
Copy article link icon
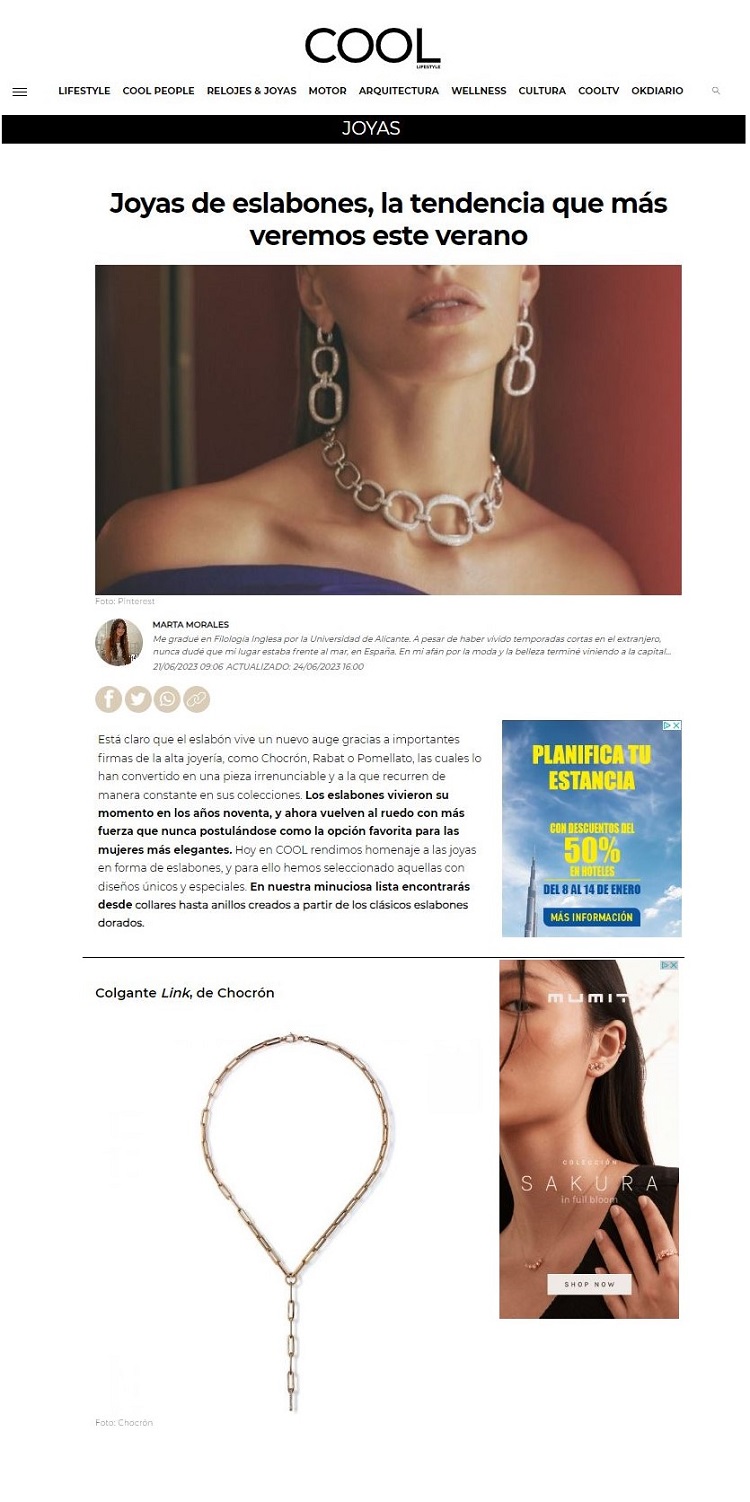pyautogui.click(x=197, y=699)
